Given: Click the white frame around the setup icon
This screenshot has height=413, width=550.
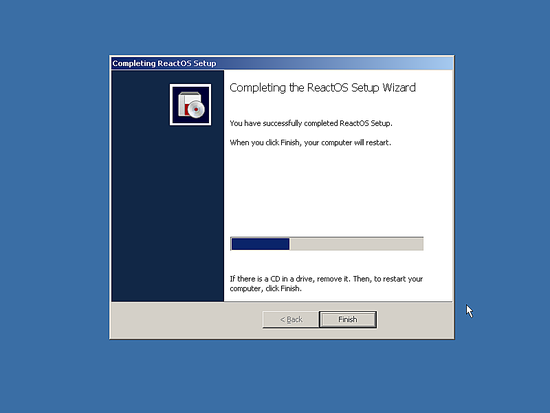Looking at the screenshot, I should [190, 85].
